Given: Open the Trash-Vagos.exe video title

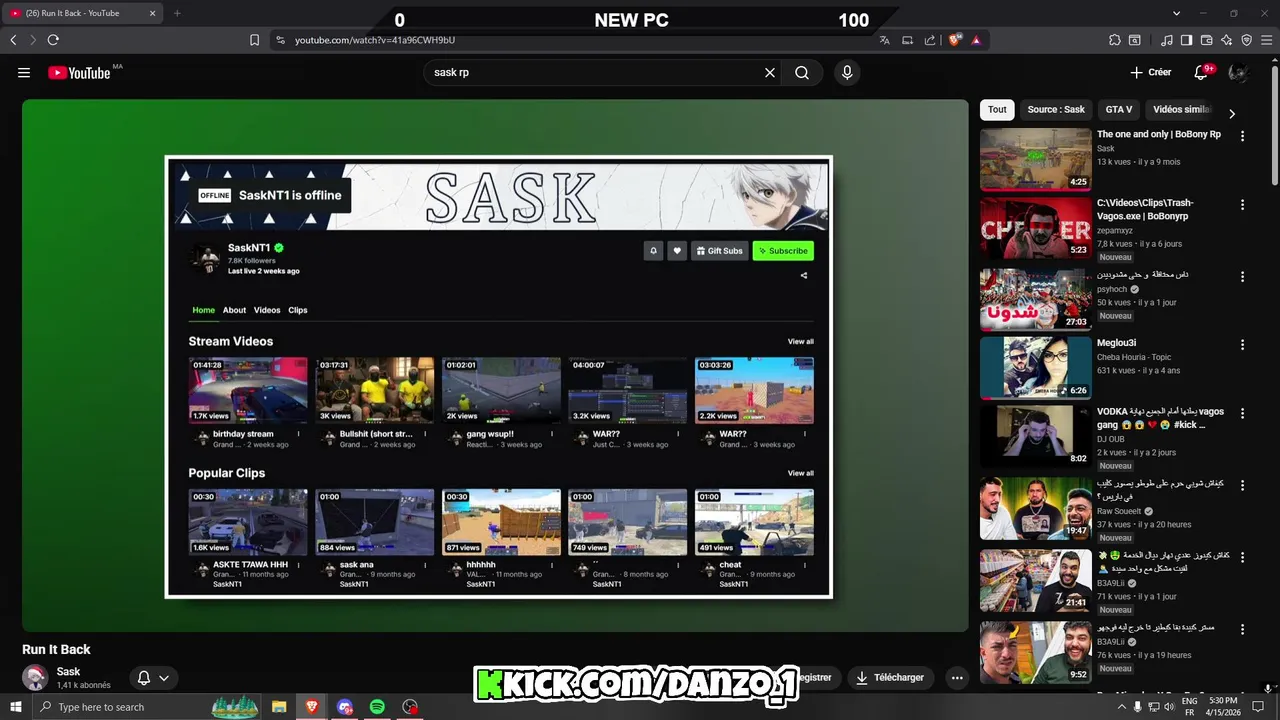Looking at the screenshot, I should coord(1145,209).
